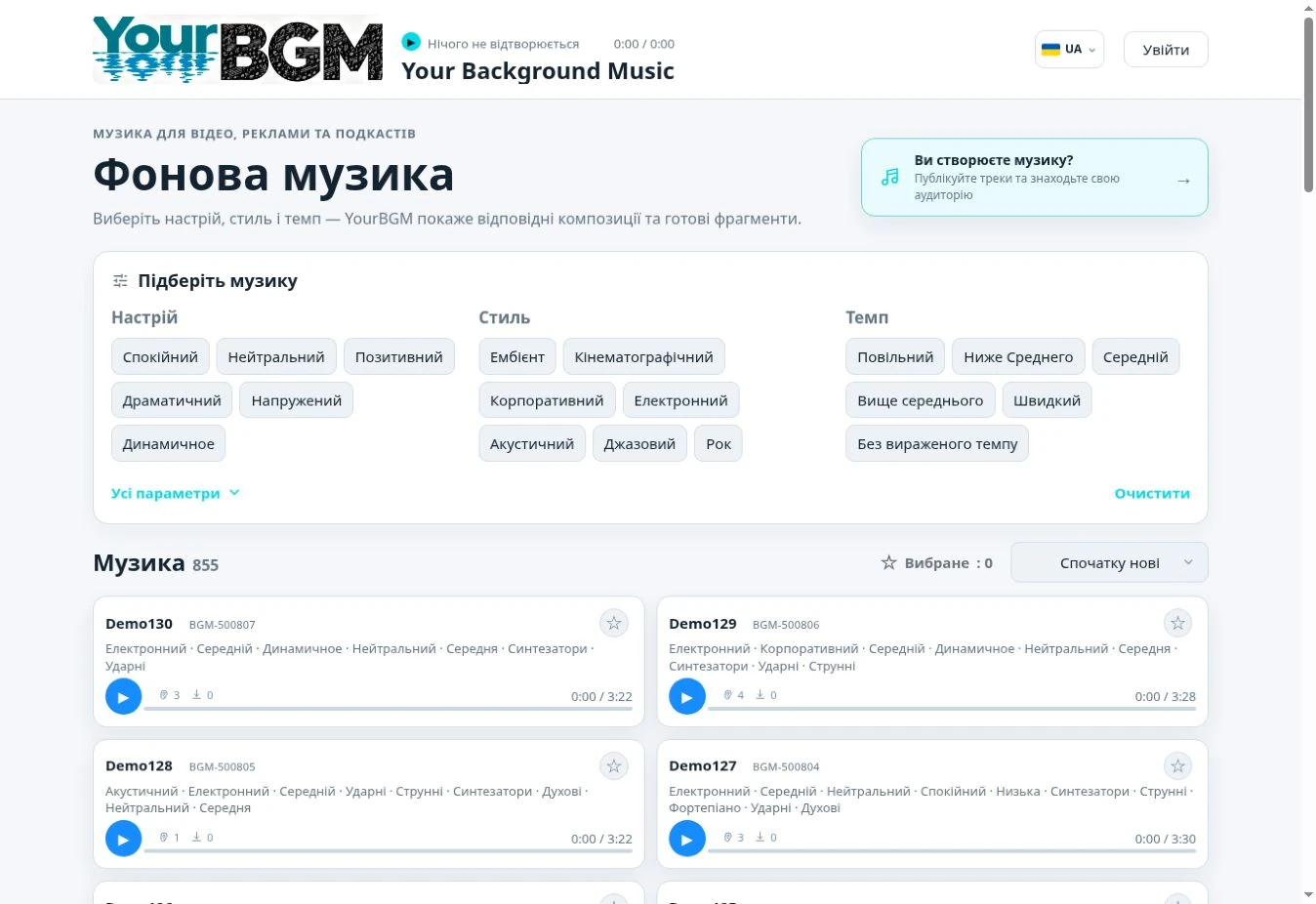Click the YourBGM logo

(x=237, y=49)
